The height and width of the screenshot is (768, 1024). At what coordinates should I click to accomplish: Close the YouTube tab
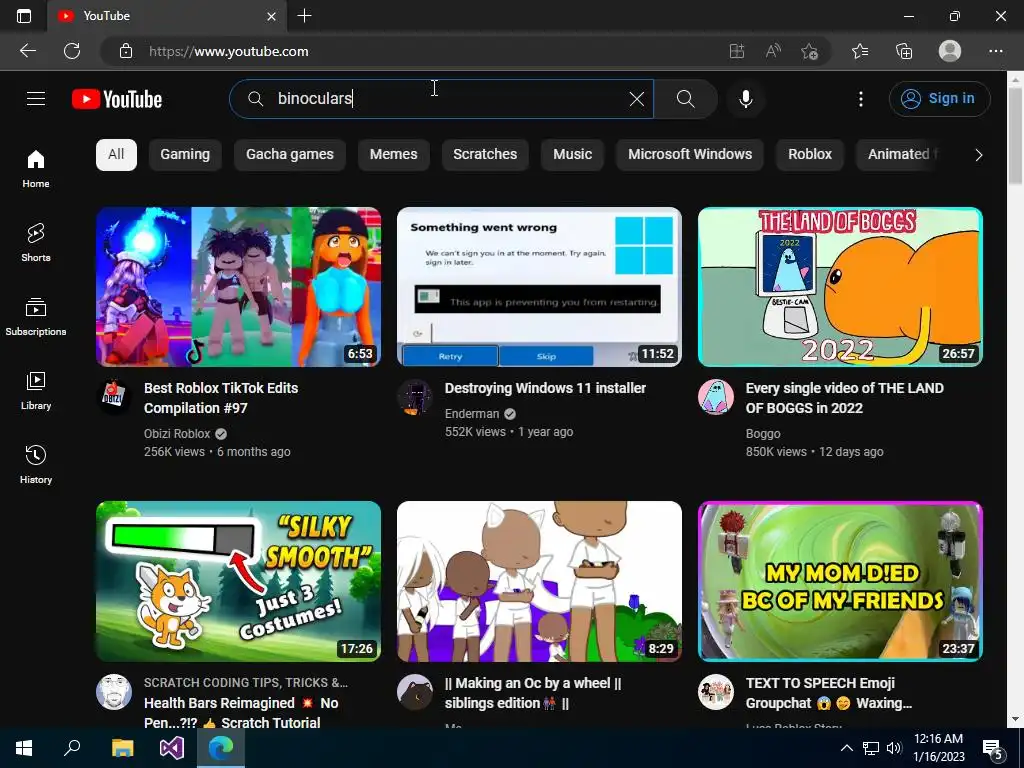pos(272,16)
